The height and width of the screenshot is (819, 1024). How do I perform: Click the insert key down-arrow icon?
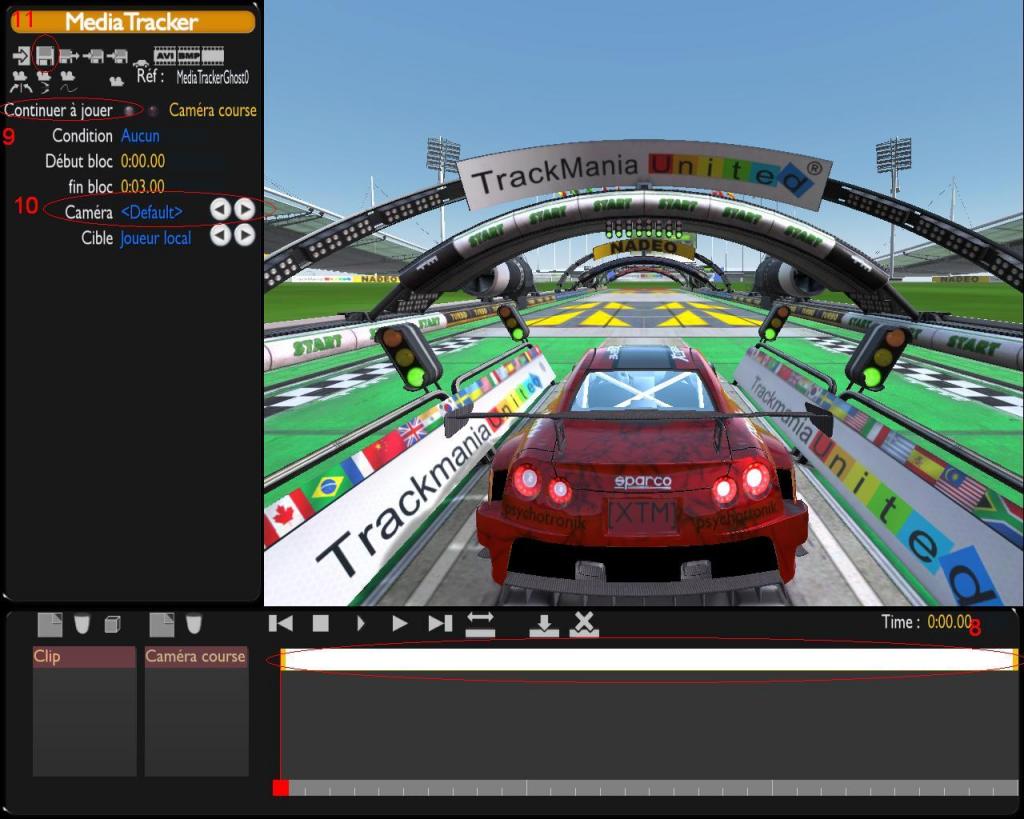tap(544, 625)
